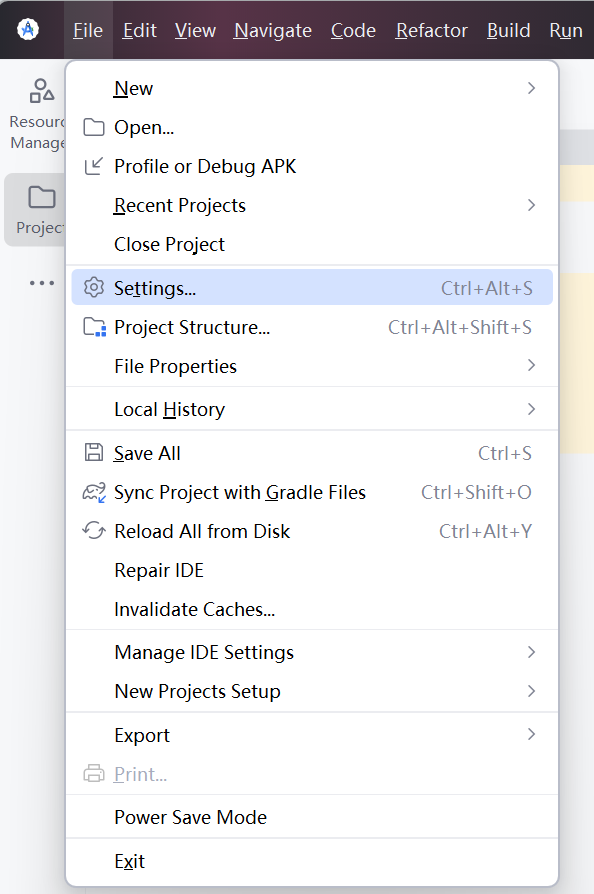
Task: Click the Save All floppy disk icon
Action: (93, 453)
